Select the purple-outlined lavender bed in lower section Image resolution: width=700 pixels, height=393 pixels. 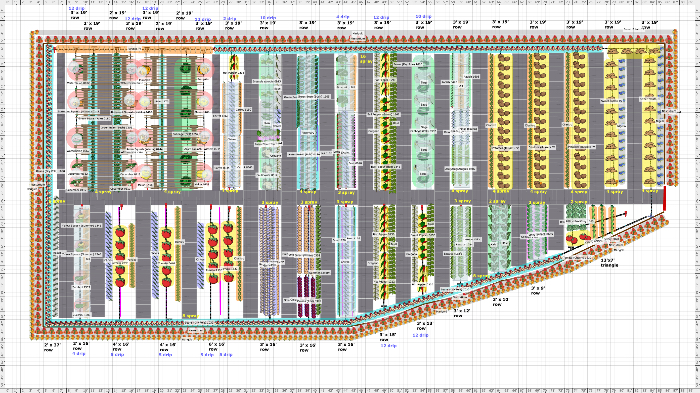pyautogui.click(x=537, y=232)
